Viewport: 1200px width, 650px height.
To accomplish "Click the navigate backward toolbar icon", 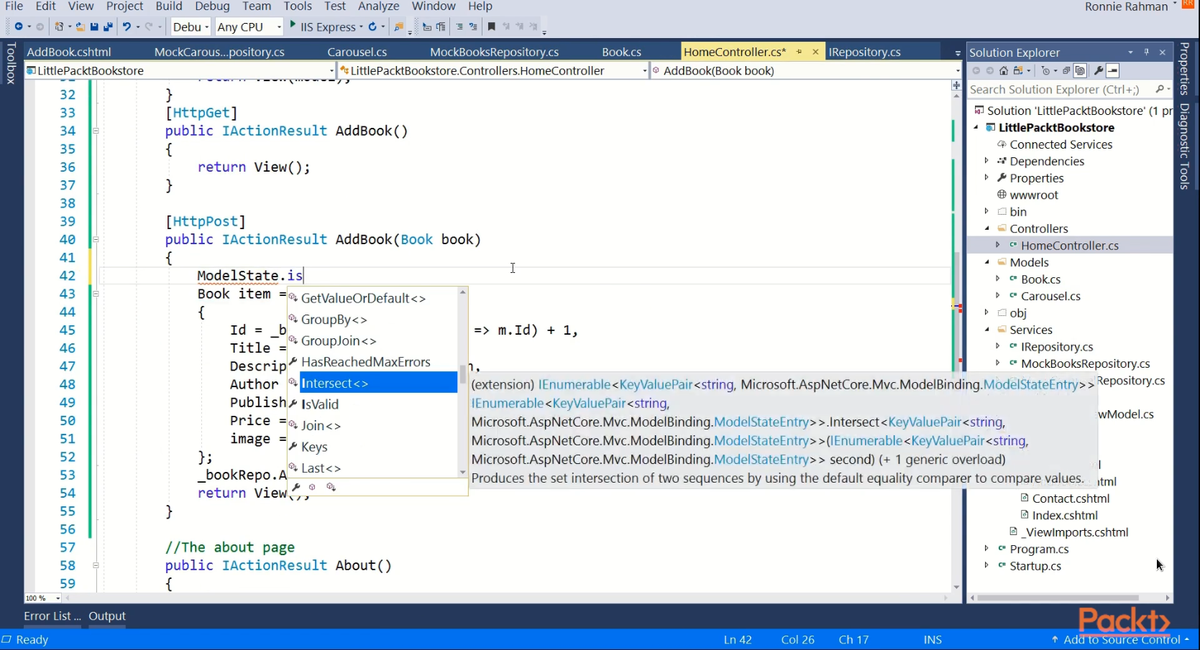I will (x=18, y=27).
